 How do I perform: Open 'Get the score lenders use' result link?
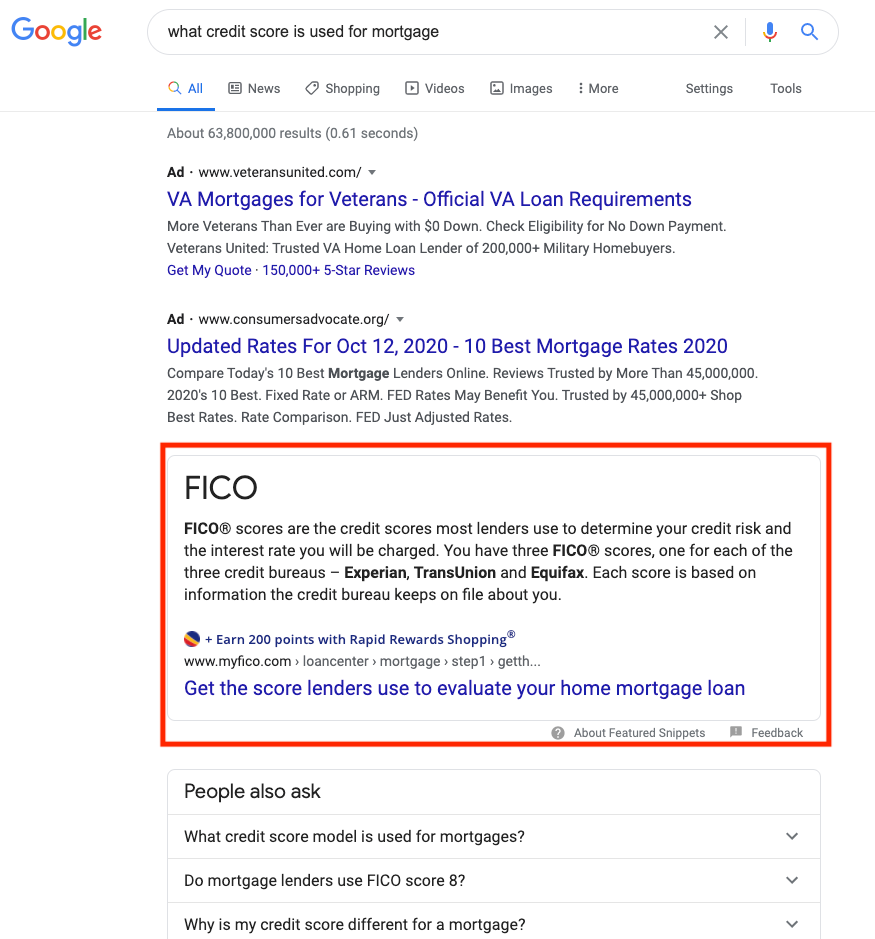[464, 688]
